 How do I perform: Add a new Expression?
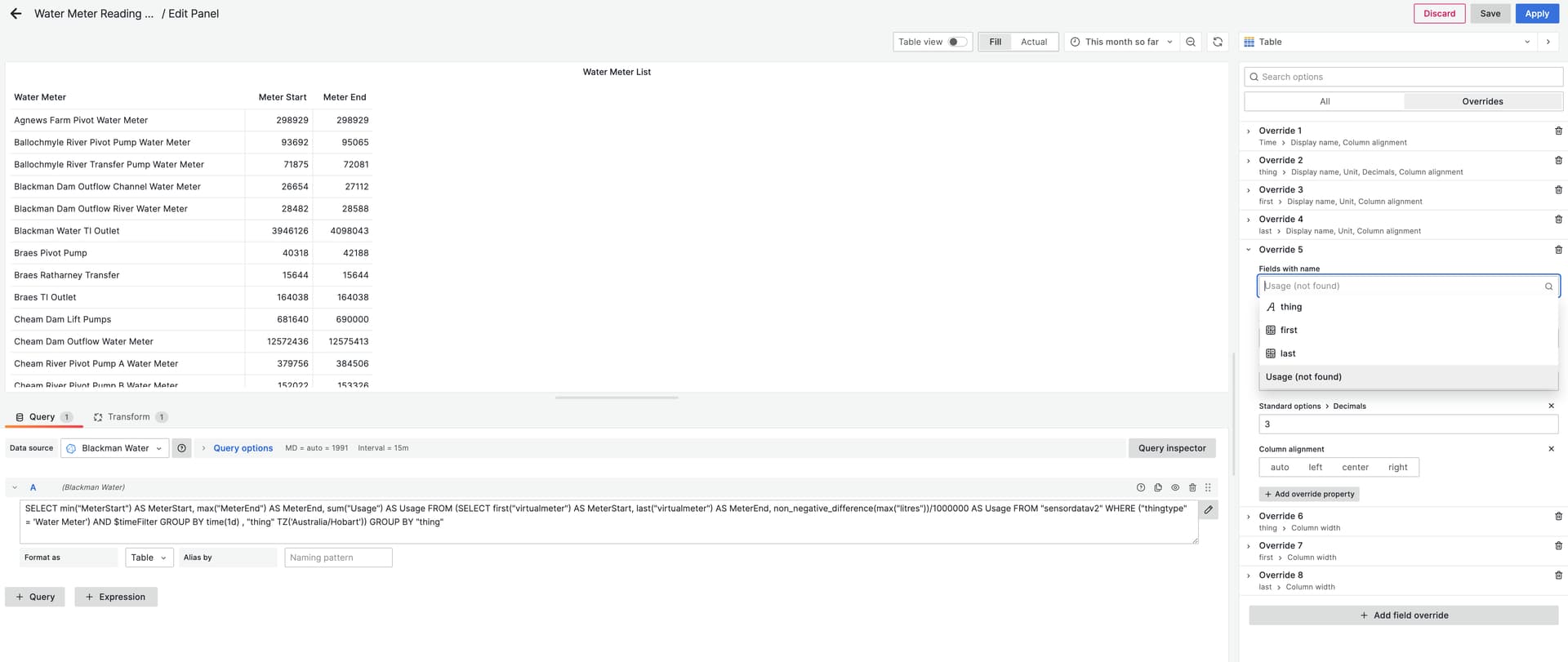(x=116, y=597)
